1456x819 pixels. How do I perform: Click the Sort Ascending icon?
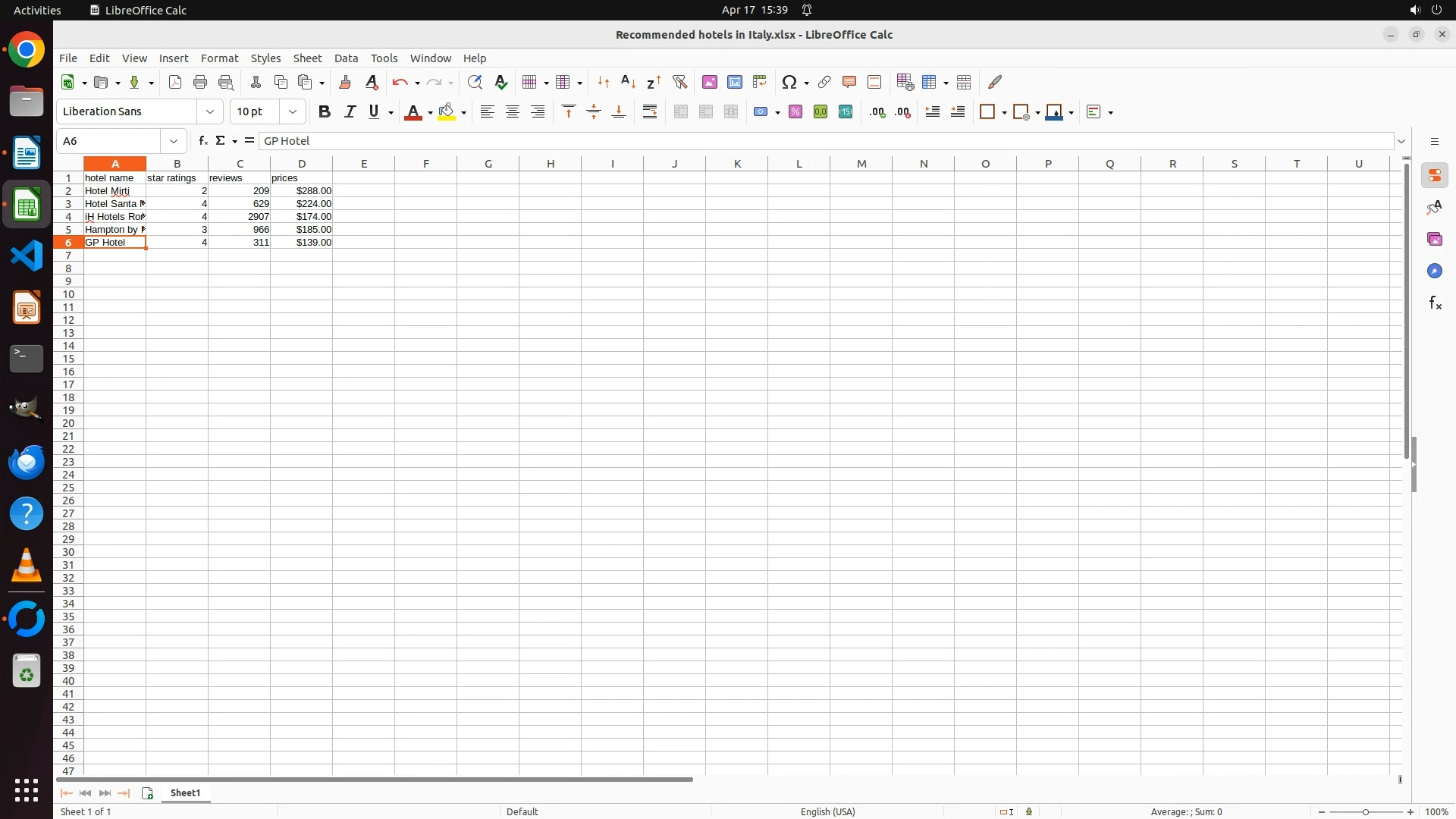coord(628,82)
